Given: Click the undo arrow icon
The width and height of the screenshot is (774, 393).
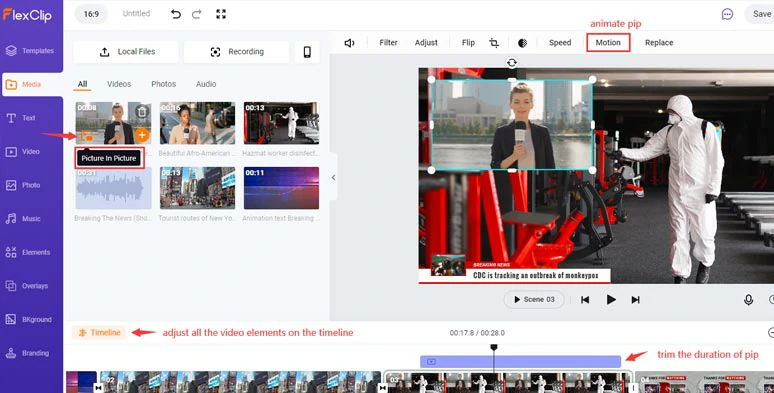Looking at the screenshot, I should [176, 14].
